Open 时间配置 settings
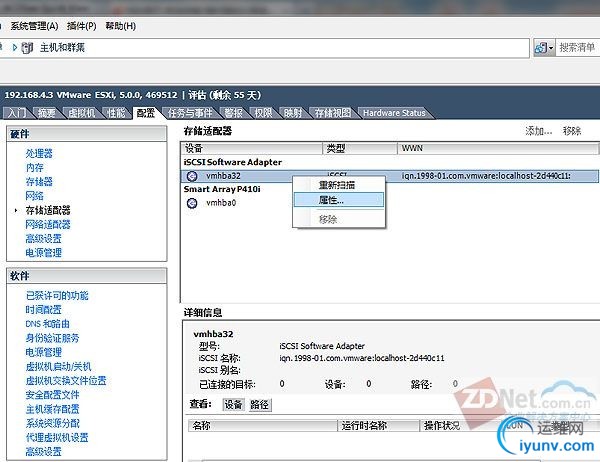The height and width of the screenshot is (462, 600). (x=43, y=310)
